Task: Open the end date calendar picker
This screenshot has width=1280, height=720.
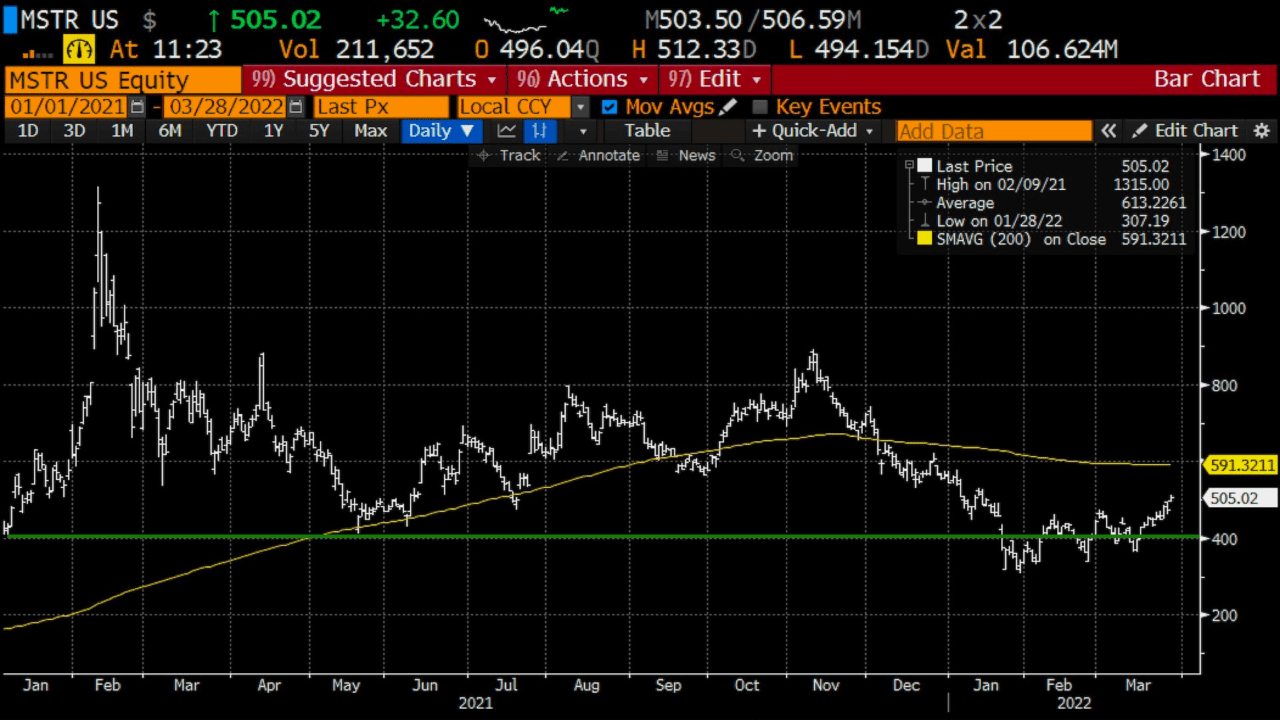Action: pos(296,107)
